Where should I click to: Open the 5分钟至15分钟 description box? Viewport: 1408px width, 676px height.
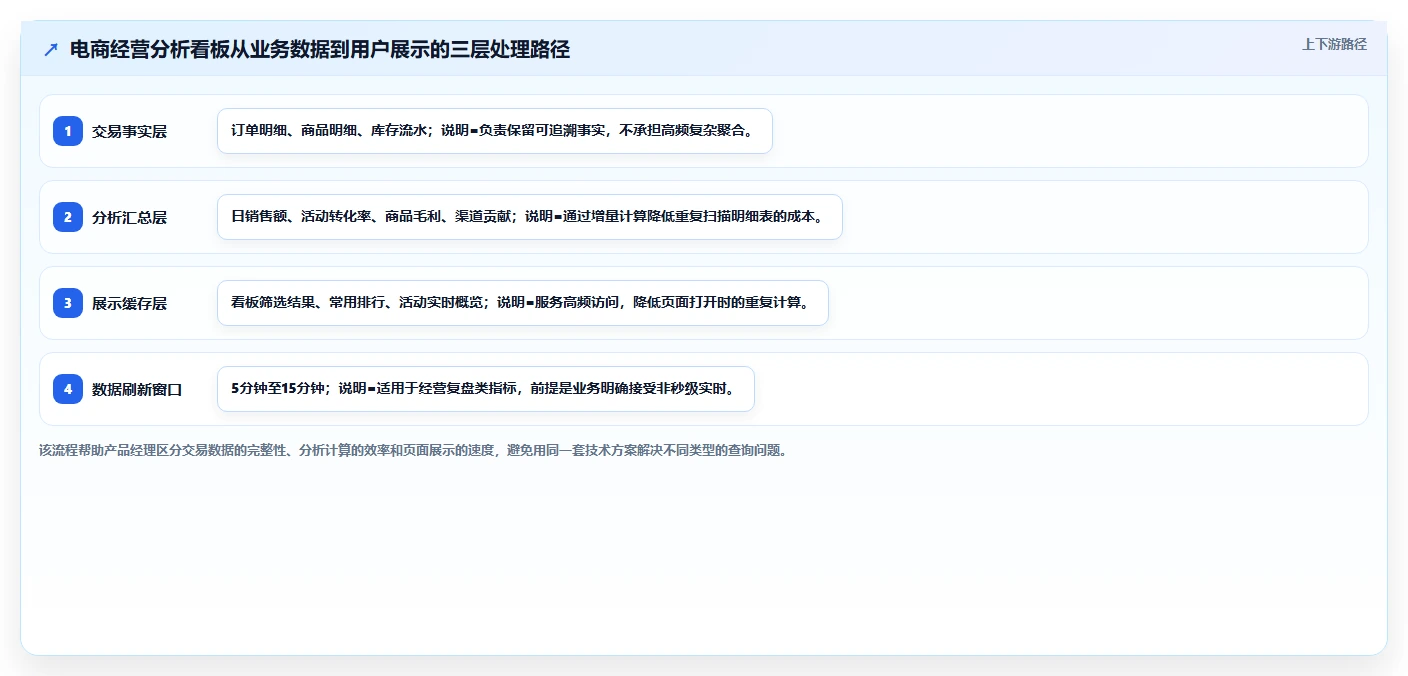point(485,389)
